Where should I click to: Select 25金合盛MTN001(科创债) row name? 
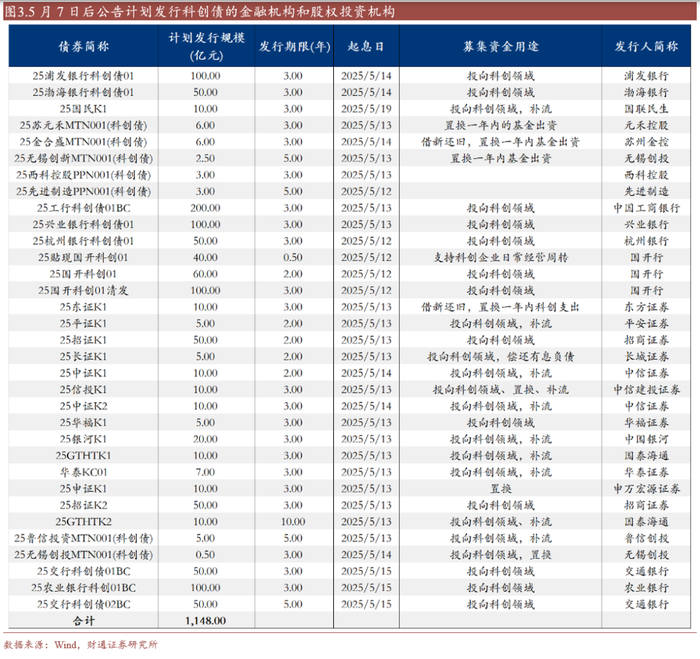(x=83, y=142)
